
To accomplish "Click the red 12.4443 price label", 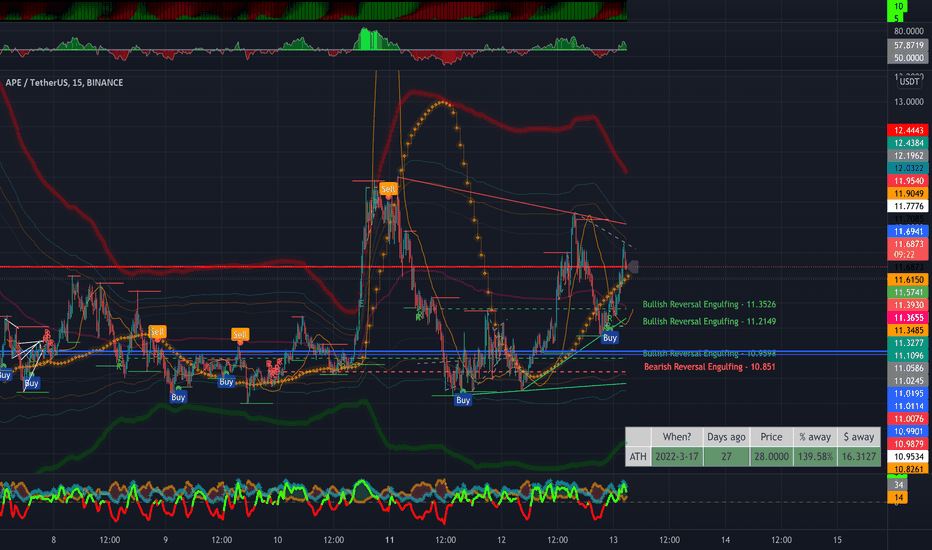I will (908, 130).
